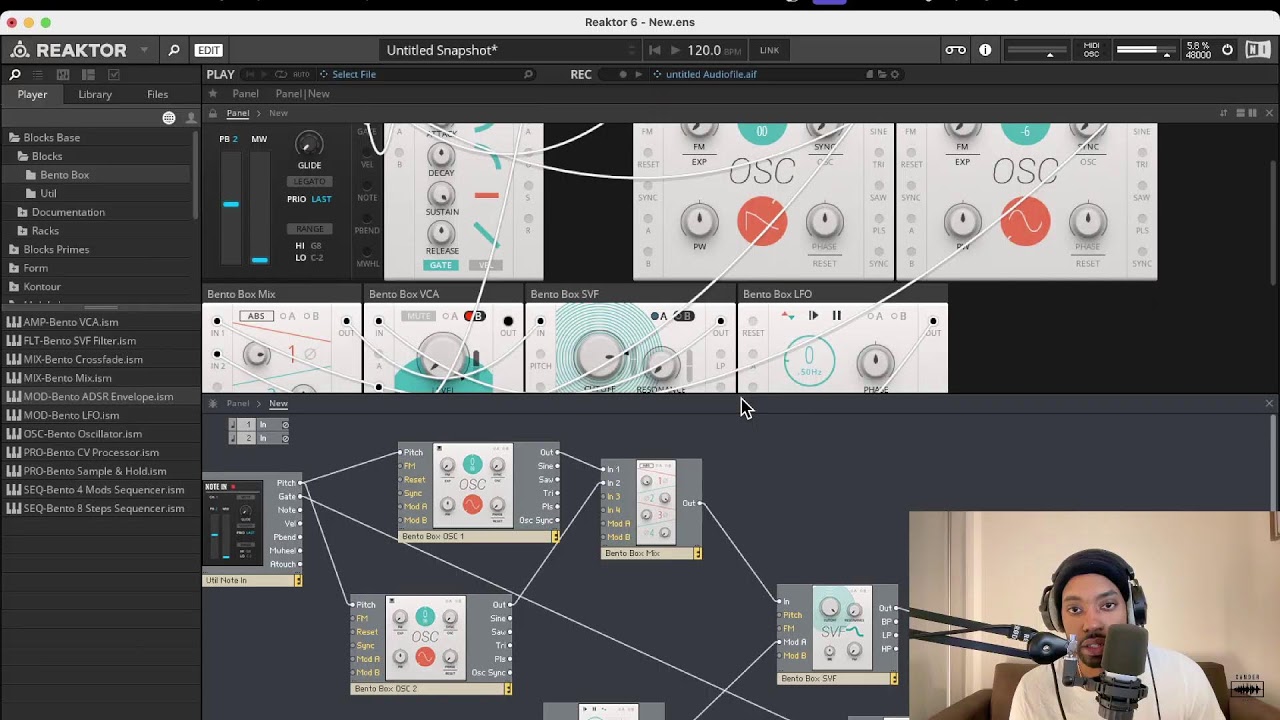1280x720 pixels.
Task: Select the Panel panelset tab
Action: click(245, 94)
